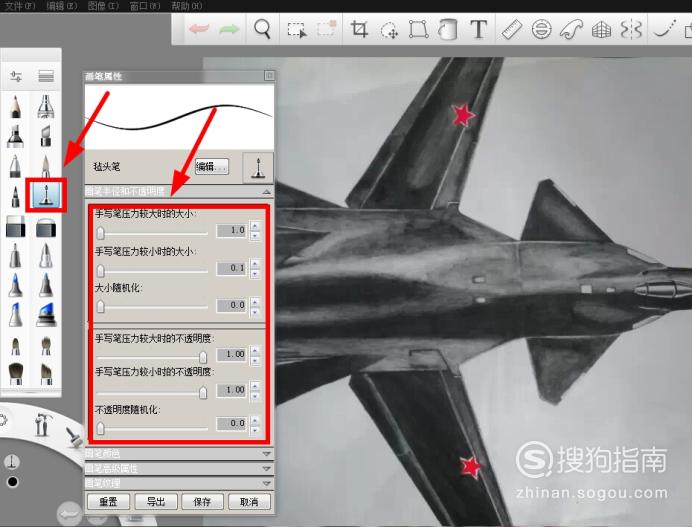Select the soft Eraser tool
692x527 pixels.
click(46, 226)
